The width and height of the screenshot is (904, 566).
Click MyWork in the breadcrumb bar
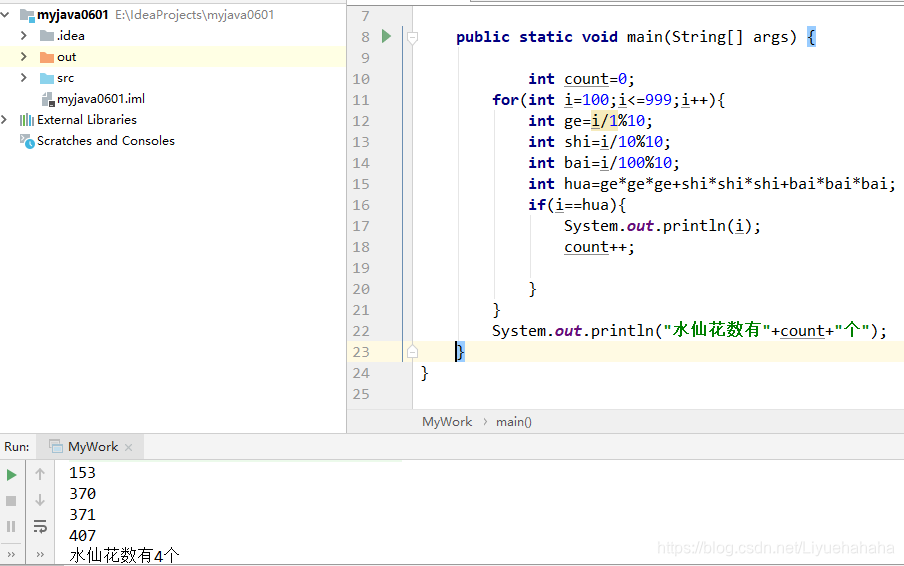447,422
